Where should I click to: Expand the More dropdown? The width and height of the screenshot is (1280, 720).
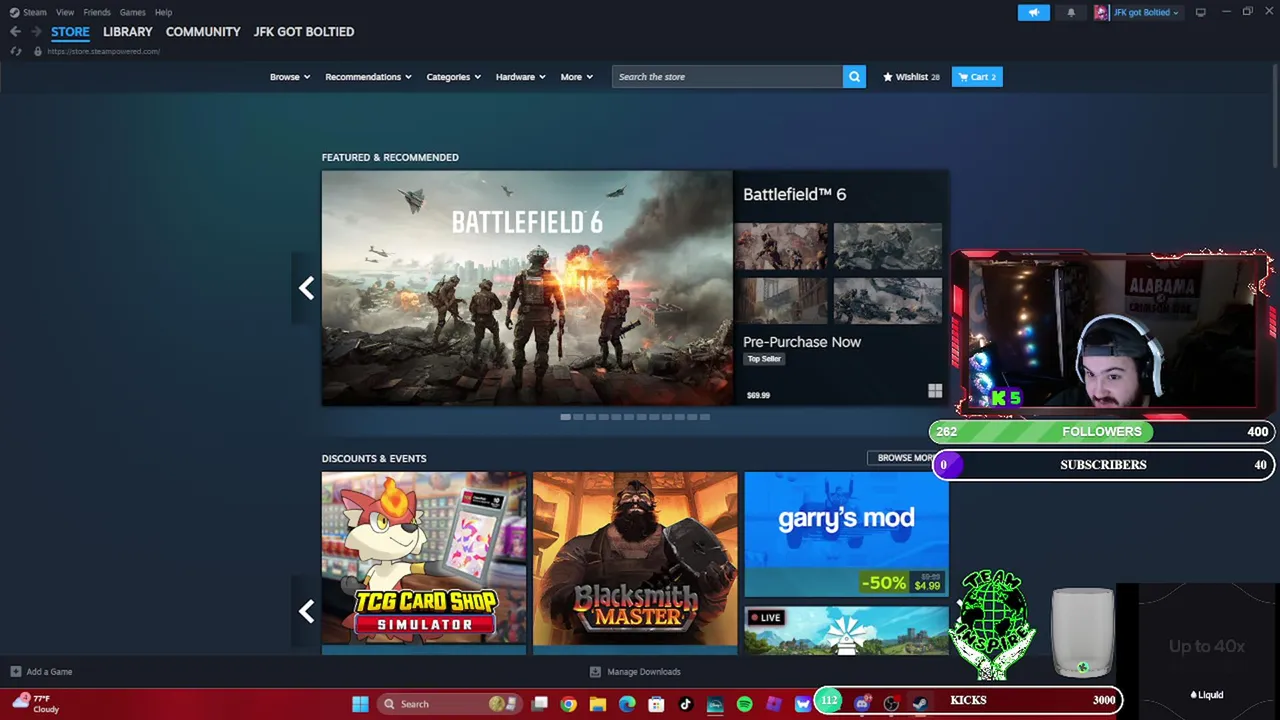(x=577, y=77)
